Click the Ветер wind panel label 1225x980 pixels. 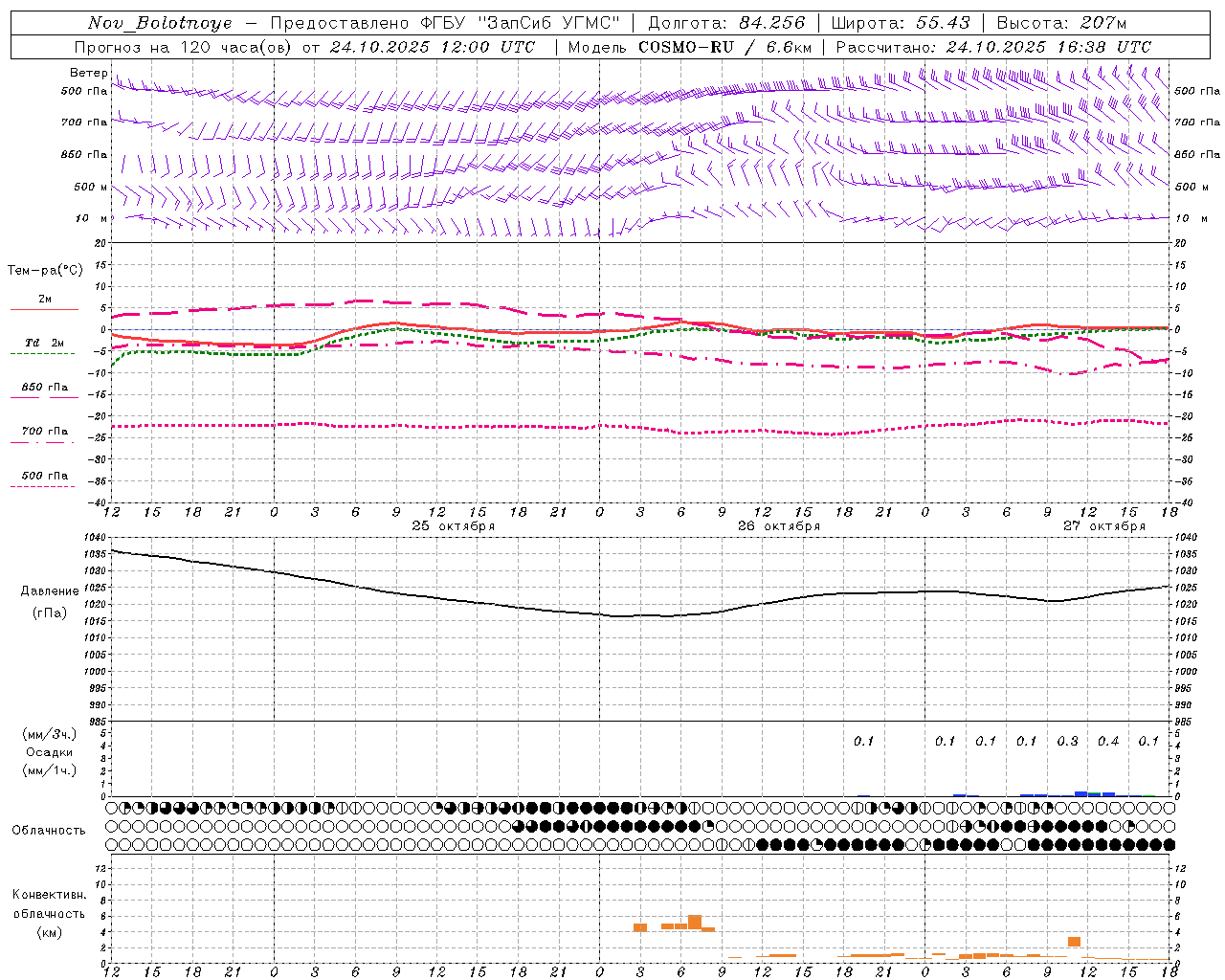(88, 73)
